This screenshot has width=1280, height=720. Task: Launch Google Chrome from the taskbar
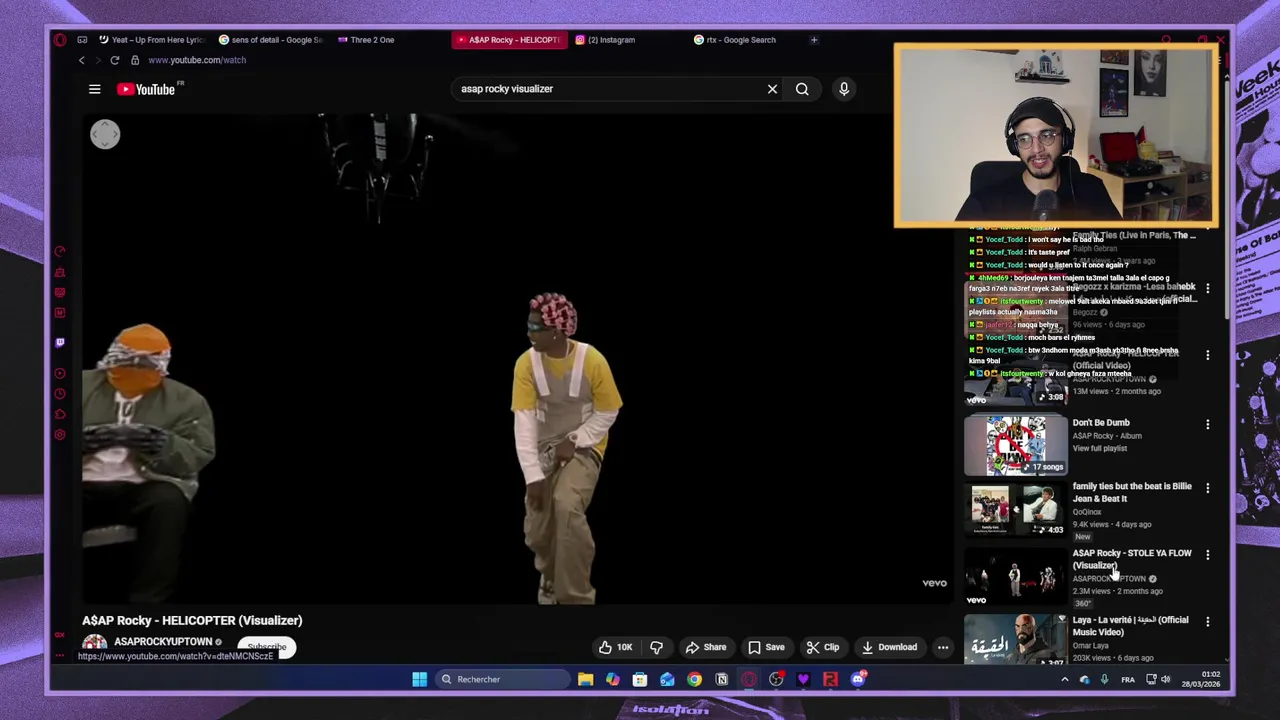[694, 679]
